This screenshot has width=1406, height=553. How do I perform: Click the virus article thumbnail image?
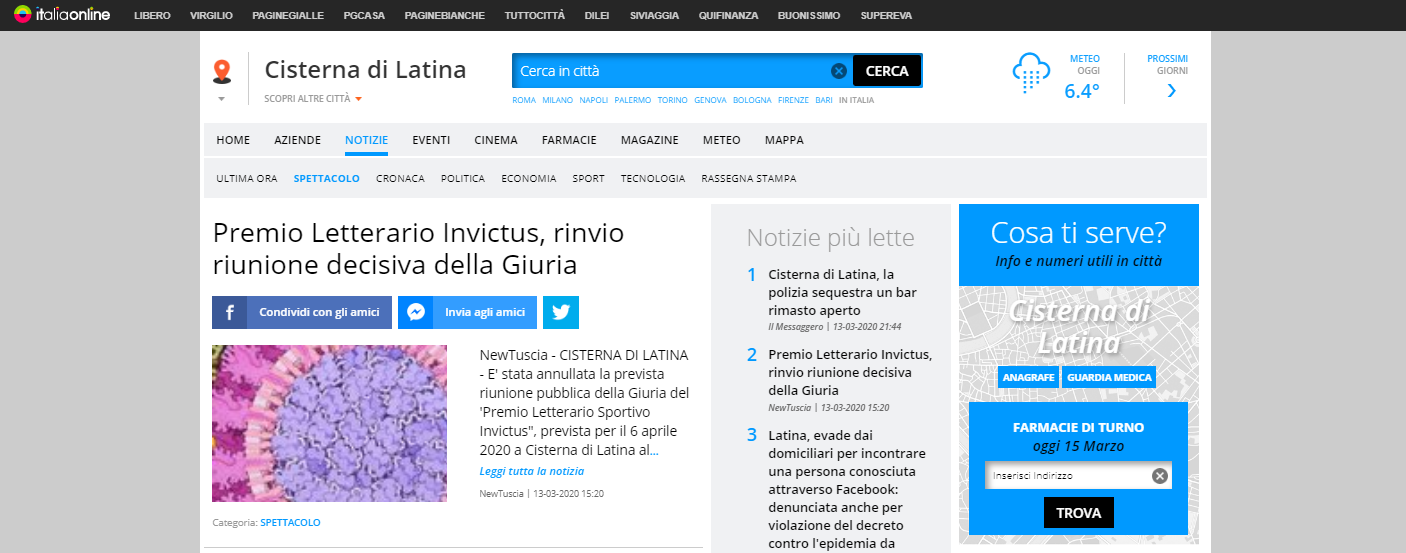[x=329, y=423]
